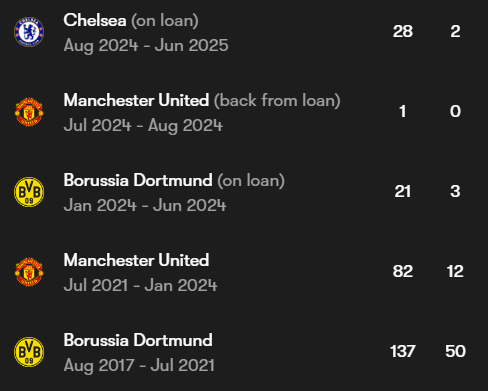Viewport: 488px width, 391px height.
Task: Click the 21 appearances in Dortmund loan row
Action: click(403, 192)
